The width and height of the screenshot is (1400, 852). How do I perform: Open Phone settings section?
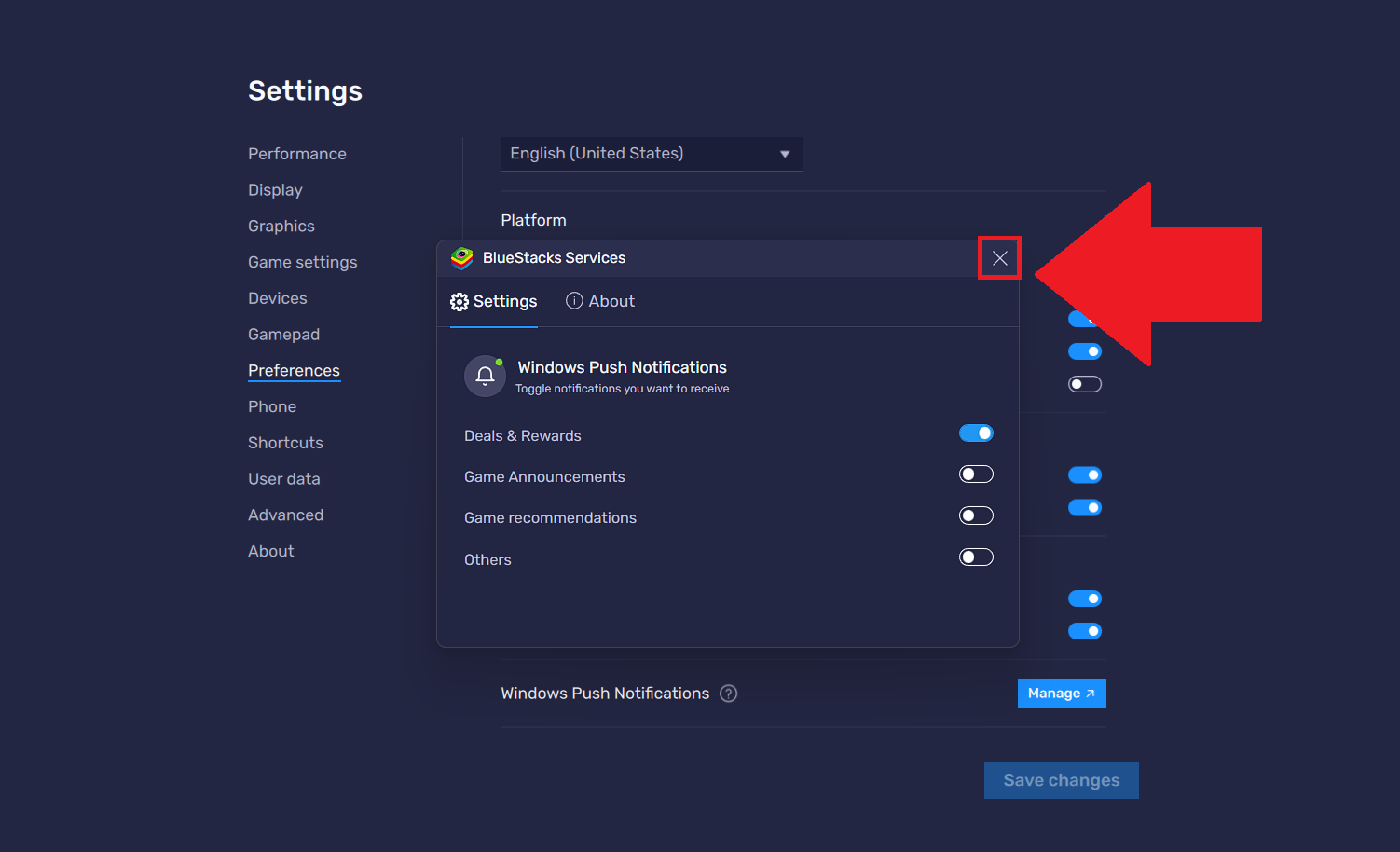pyautogui.click(x=272, y=407)
